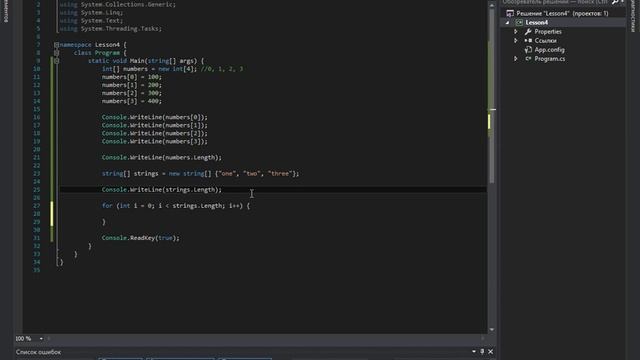Expand the Ссылки node

pos(516,40)
